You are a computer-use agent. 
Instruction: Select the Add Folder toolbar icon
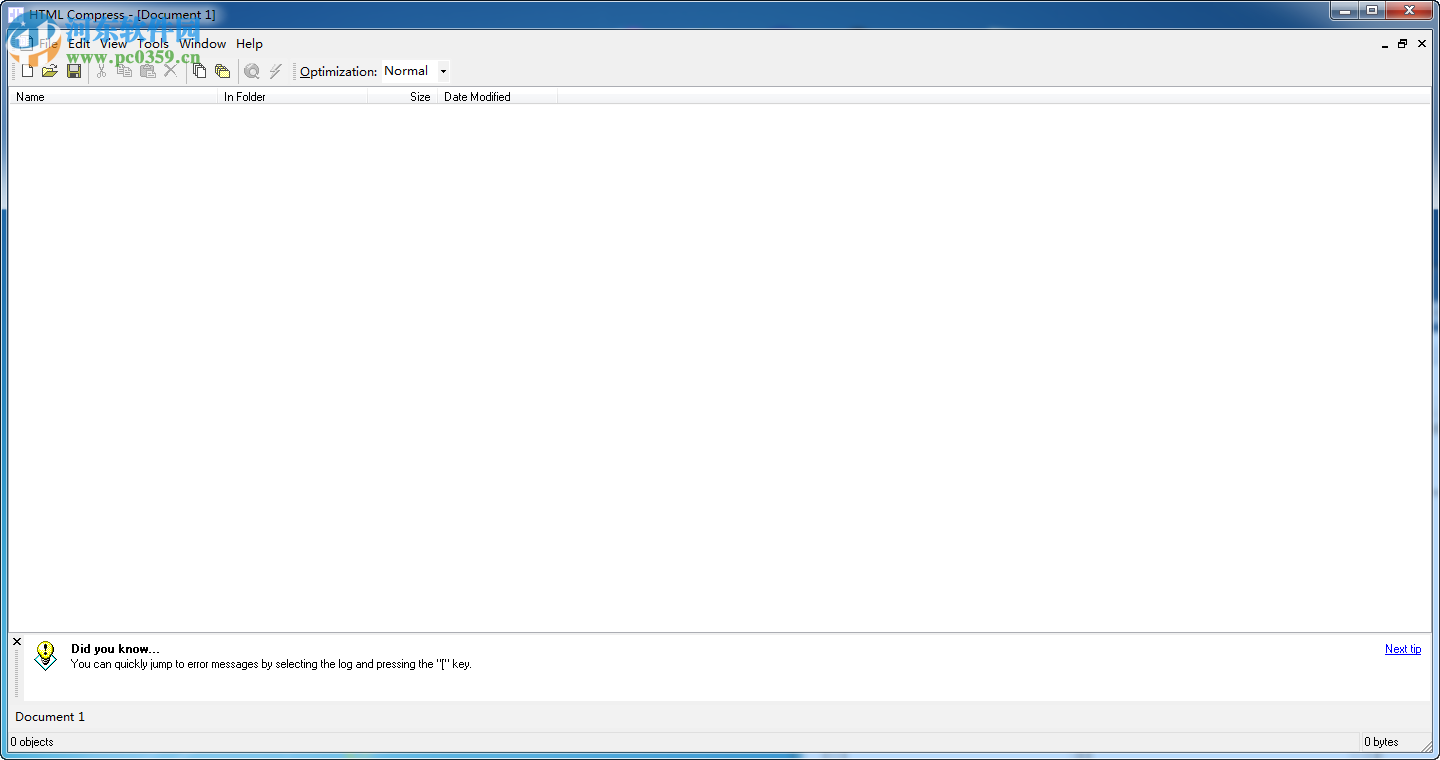(222, 70)
